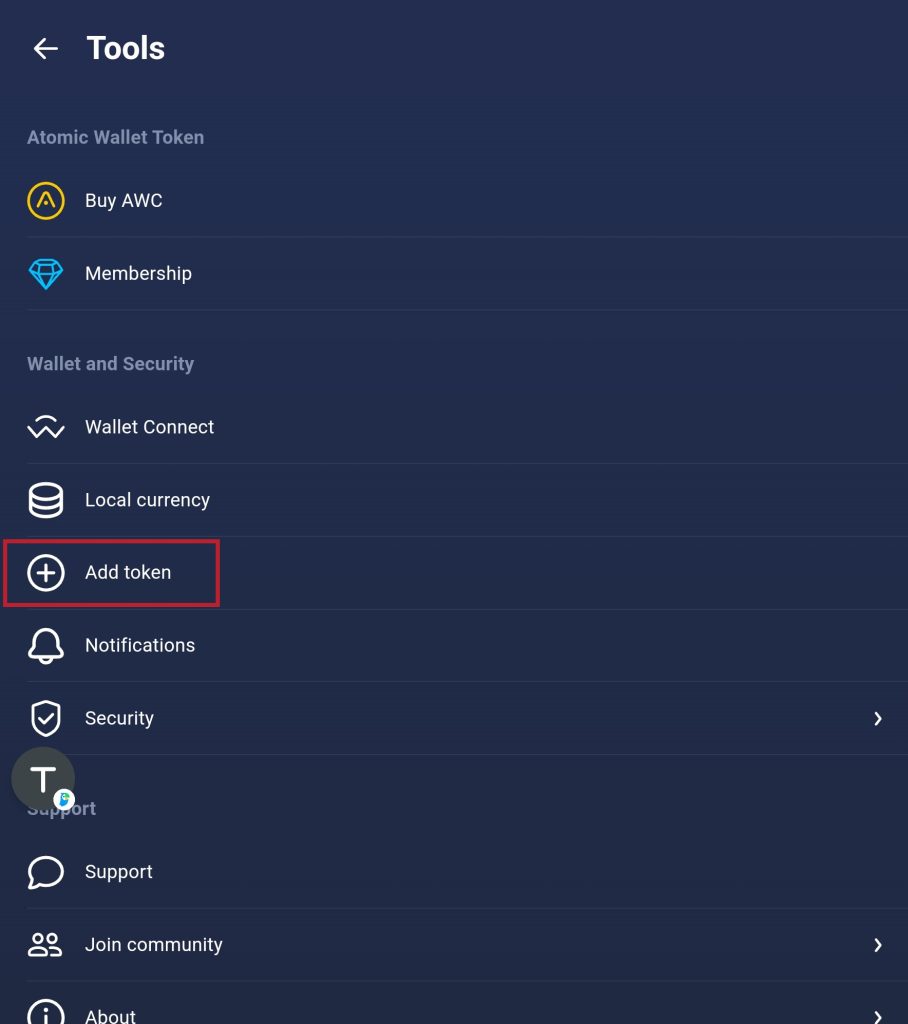The width and height of the screenshot is (908, 1024).
Task: Tap the Add token plus icon
Action: 46,573
